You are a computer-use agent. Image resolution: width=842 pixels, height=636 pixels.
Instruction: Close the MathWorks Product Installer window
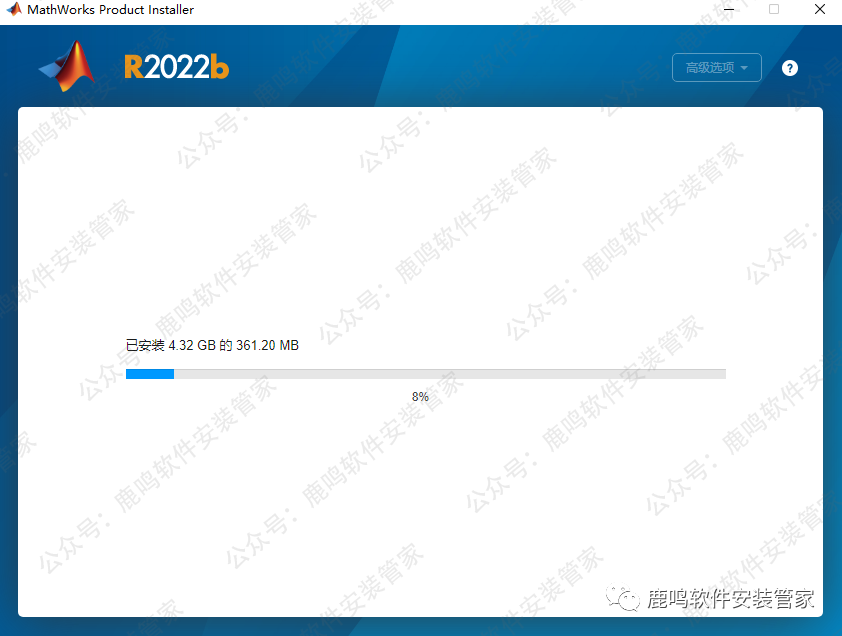pos(819,10)
